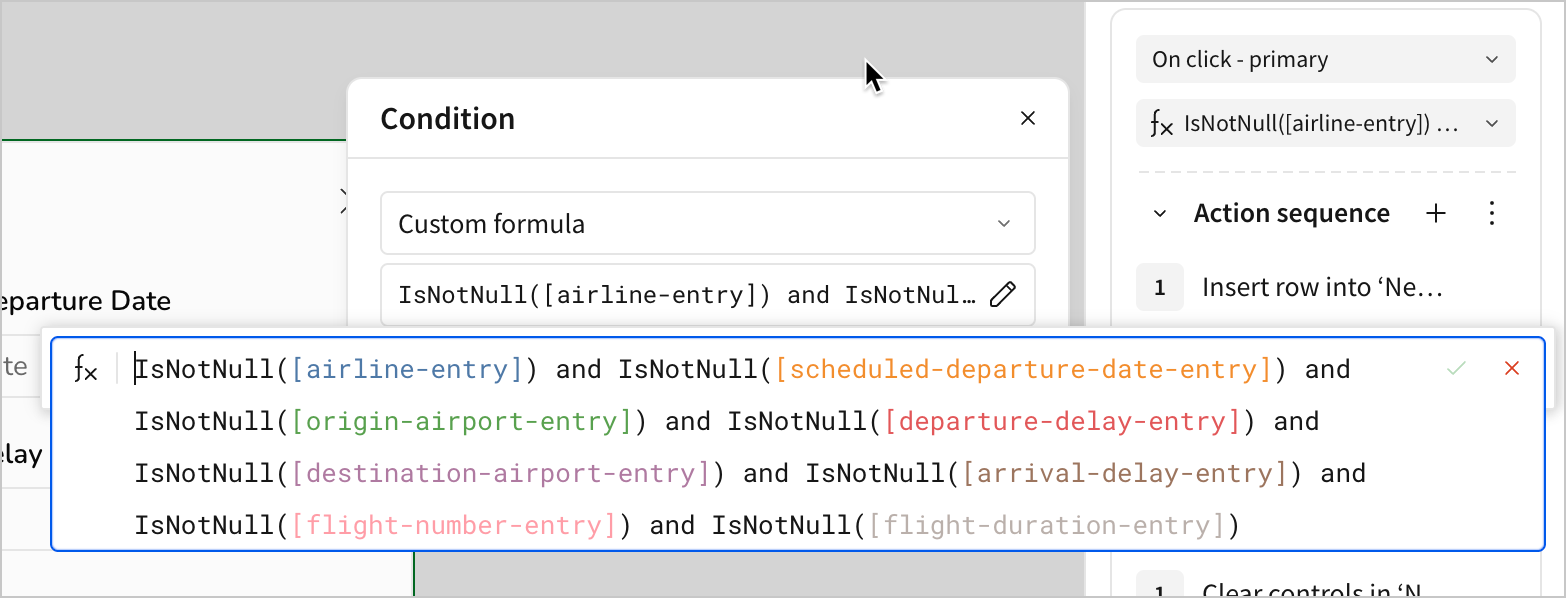
Task: Click the blue airline-entry reference
Action: pyautogui.click(x=407, y=370)
